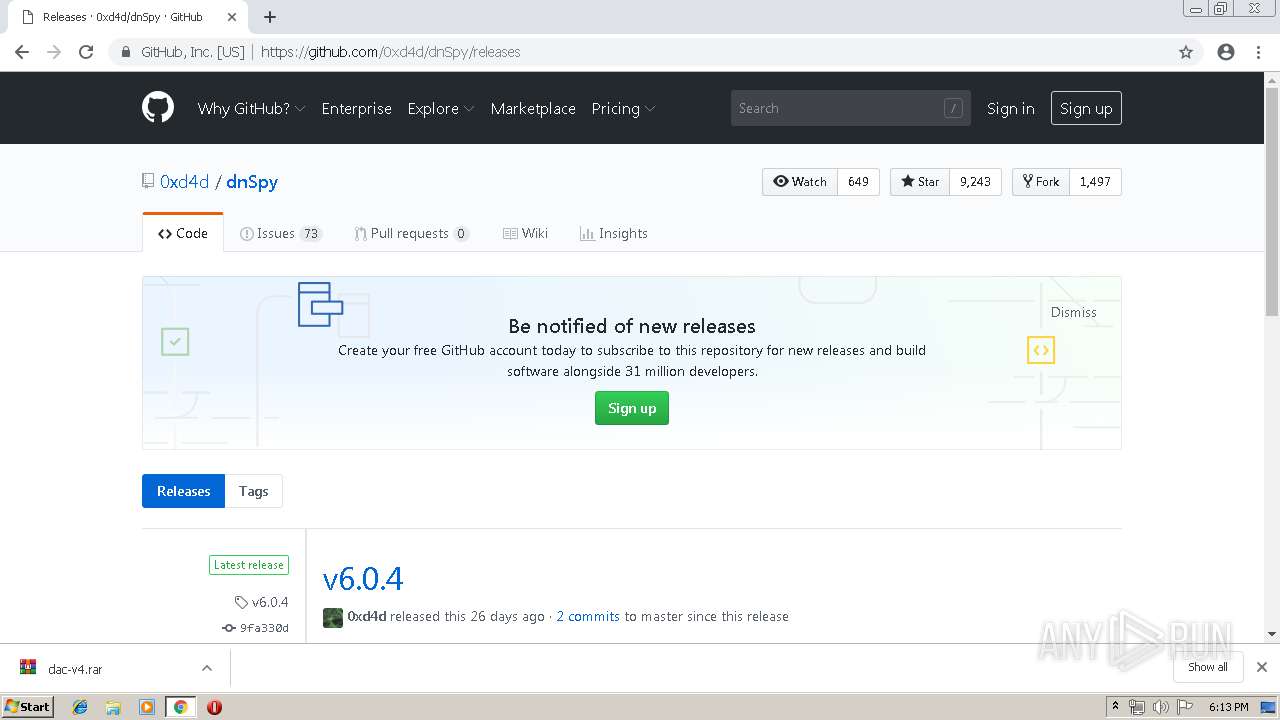Click Sign in link
Viewport: 1280px width, 720px height.
pyautogui.click(x=1010, y=108)
